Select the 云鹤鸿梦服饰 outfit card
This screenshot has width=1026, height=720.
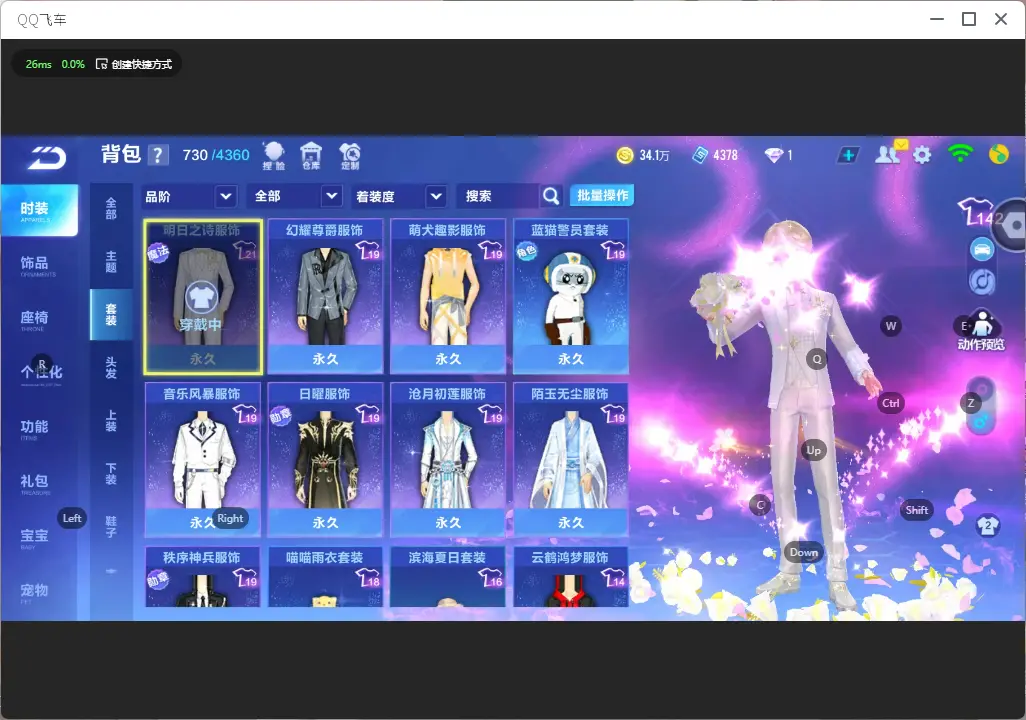click(571, 577)
